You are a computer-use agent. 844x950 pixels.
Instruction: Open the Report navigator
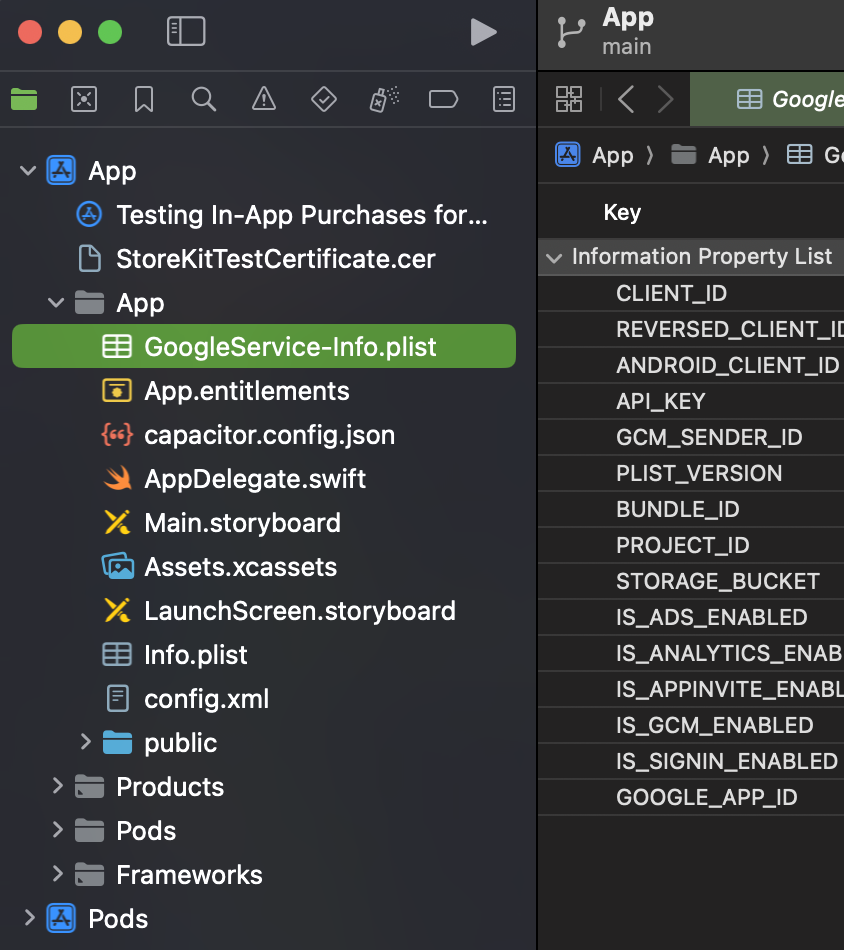coord(505,98)
